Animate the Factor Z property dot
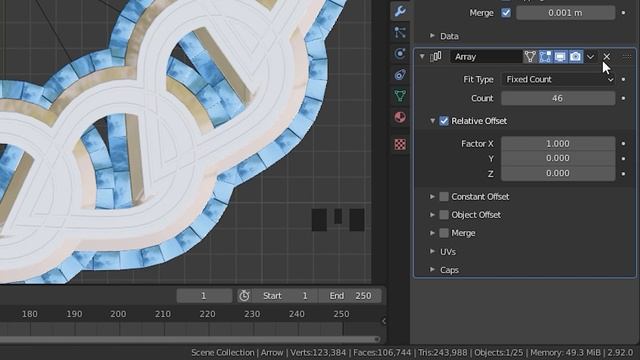640x360 pixels. tap(623, 173)
